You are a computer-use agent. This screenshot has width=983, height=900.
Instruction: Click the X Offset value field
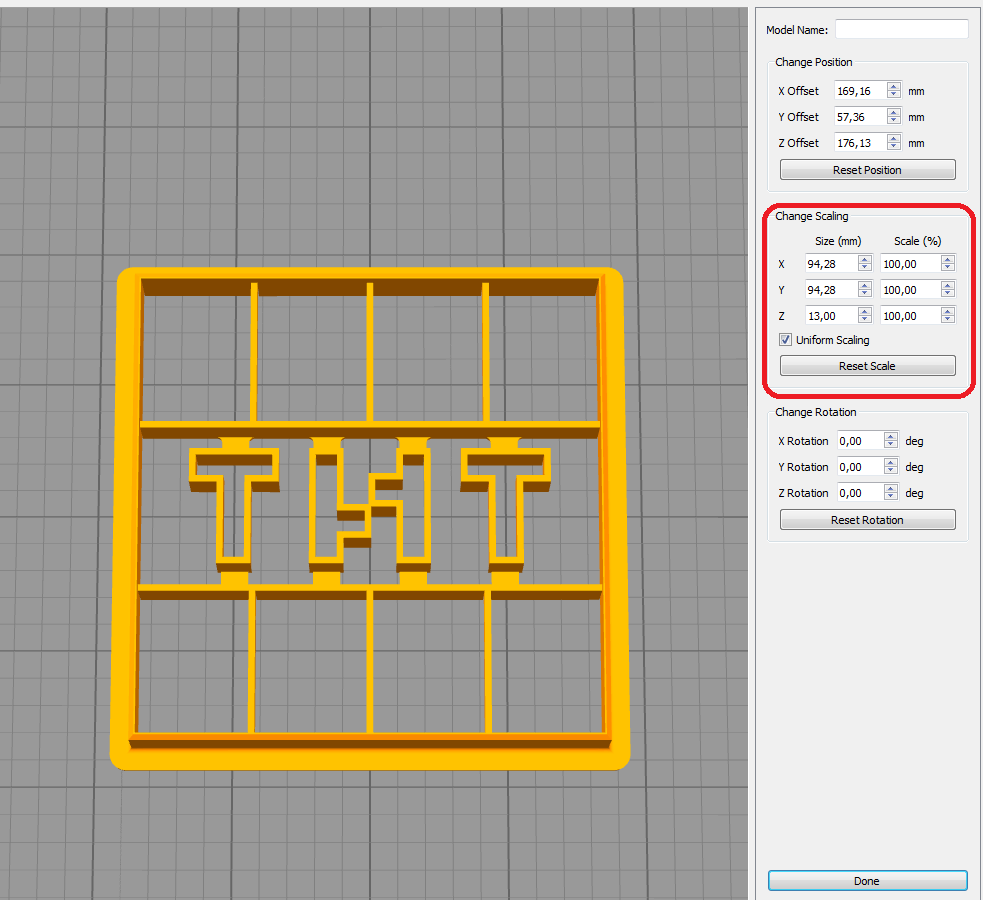click(860, 91)
